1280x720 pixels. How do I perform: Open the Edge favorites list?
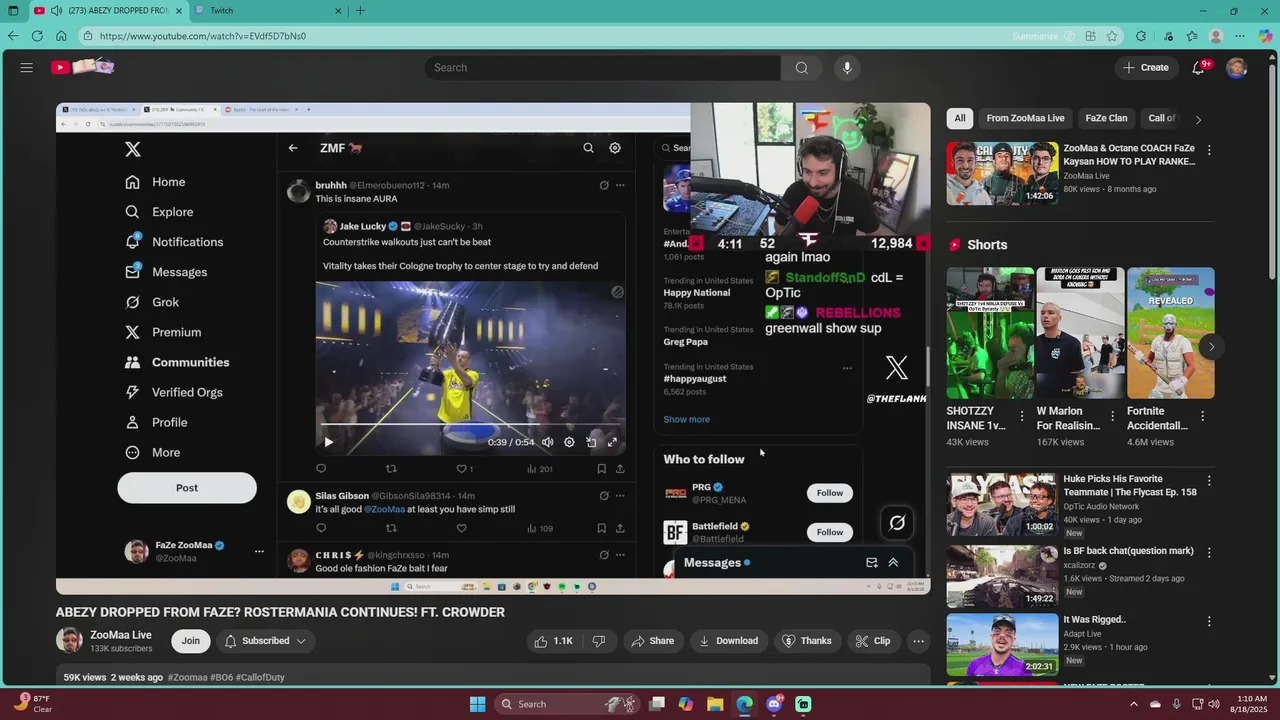pyautogui.click(x=1192, y=36)
